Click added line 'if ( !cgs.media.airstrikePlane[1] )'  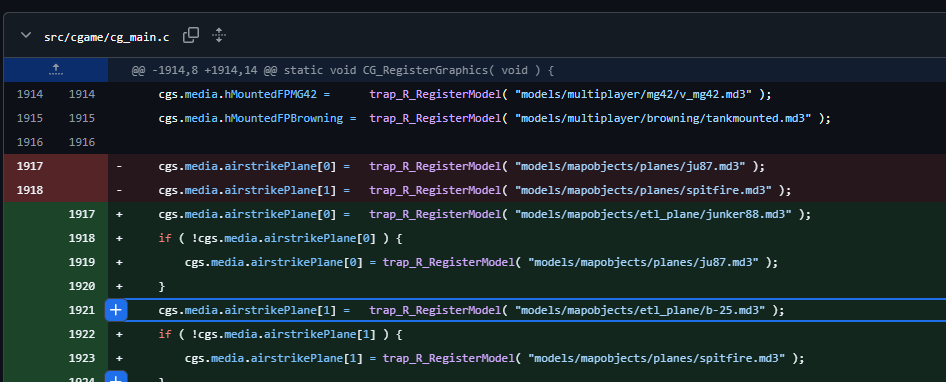(527, 334)
